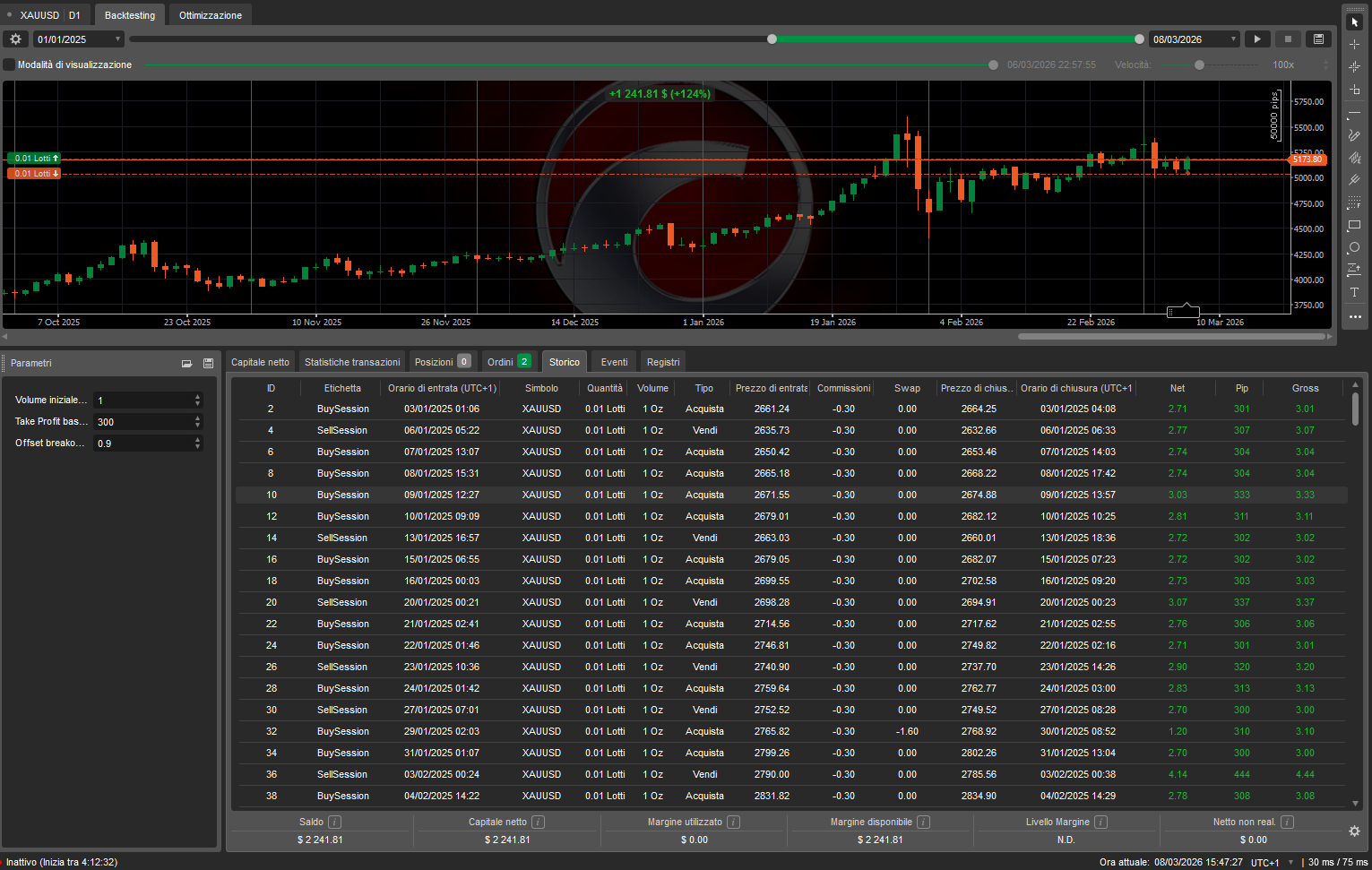Select the Ellipse drawing tool
The image size is (1372, 870).
pyautogui.click(x=1354, y=248)
